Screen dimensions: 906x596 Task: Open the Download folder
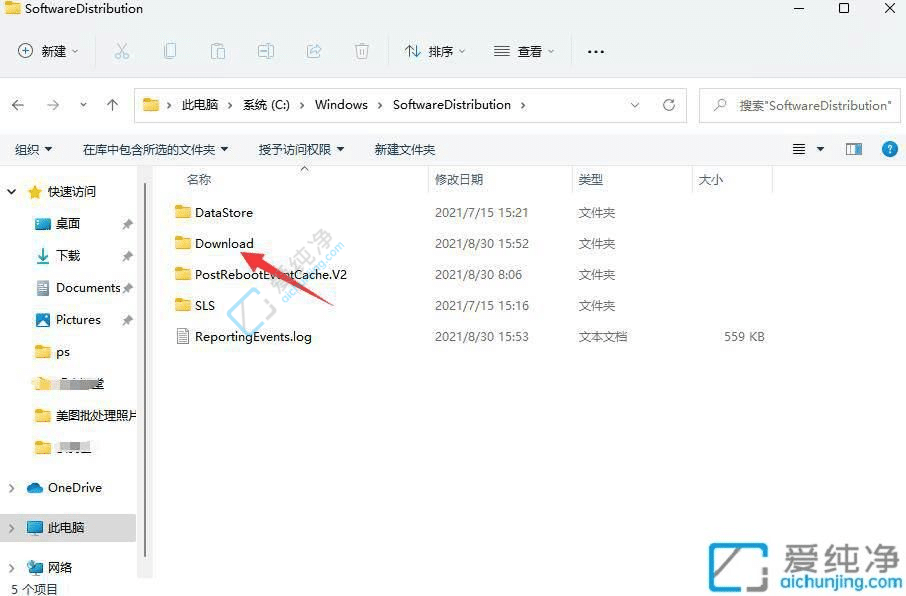pyautogui.click(x=224, y=243)
